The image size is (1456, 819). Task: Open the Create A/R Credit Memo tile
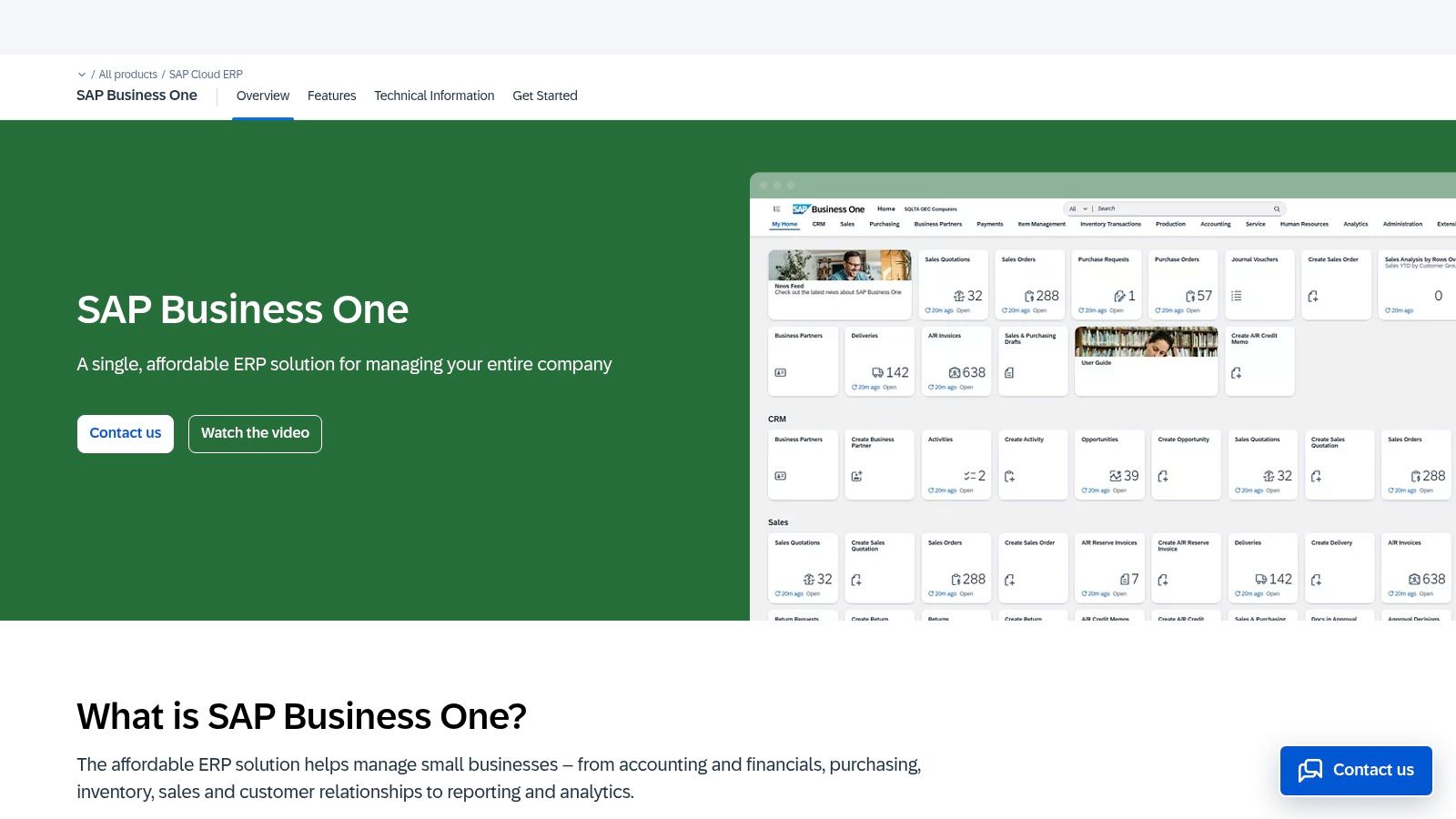coord(1259,361)
